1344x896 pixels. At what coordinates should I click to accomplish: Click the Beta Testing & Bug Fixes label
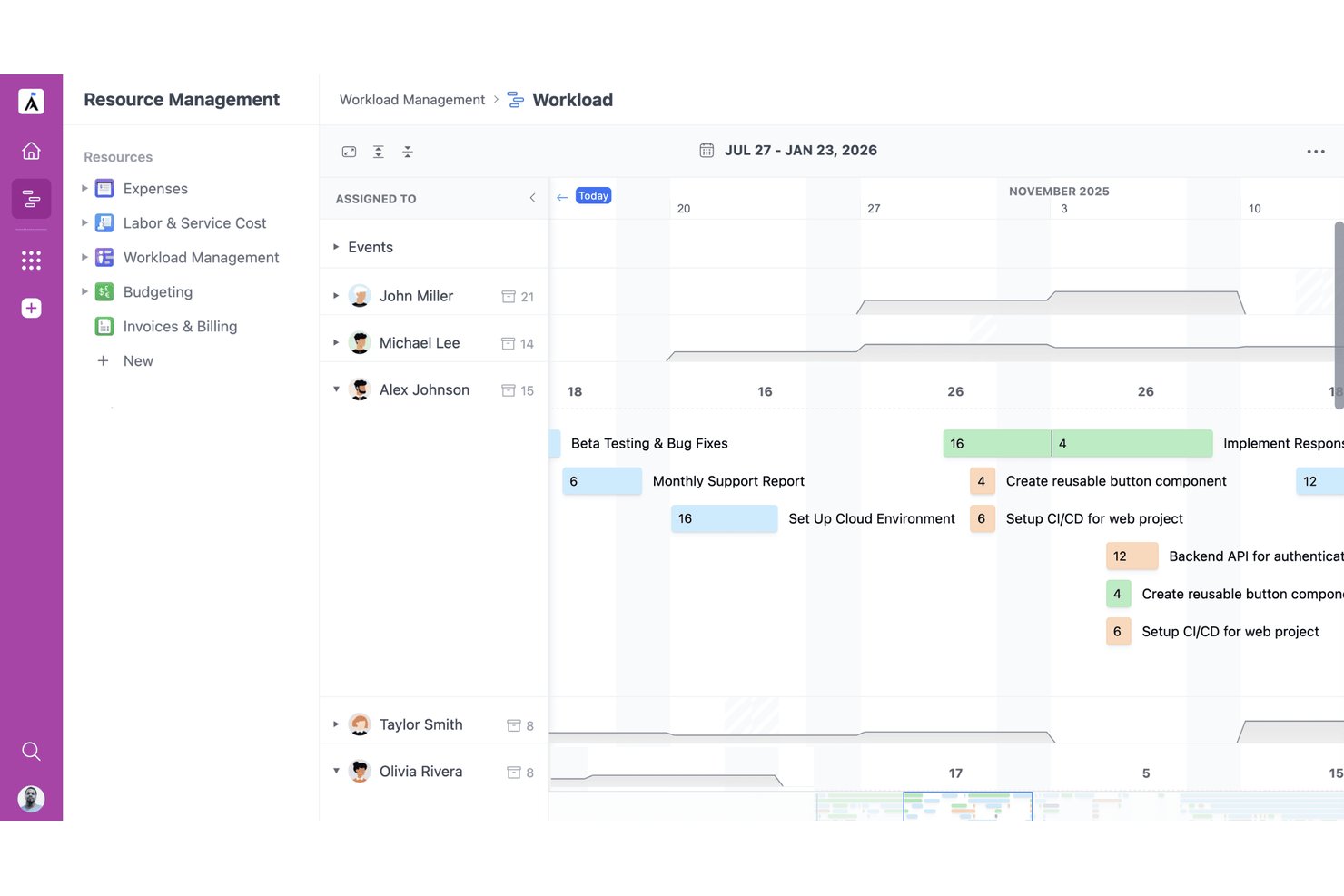pos(649,444)
